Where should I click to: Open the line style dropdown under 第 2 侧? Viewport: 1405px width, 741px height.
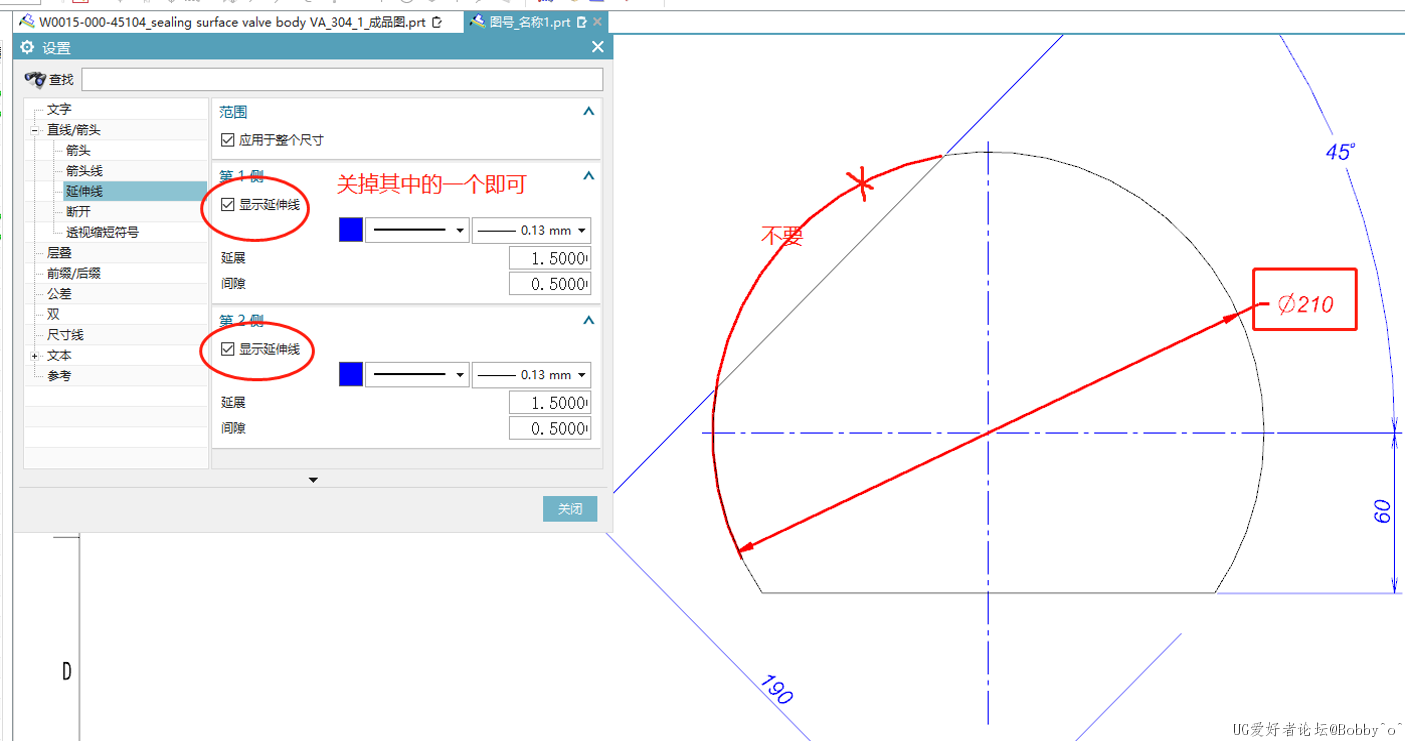[417, 374]
